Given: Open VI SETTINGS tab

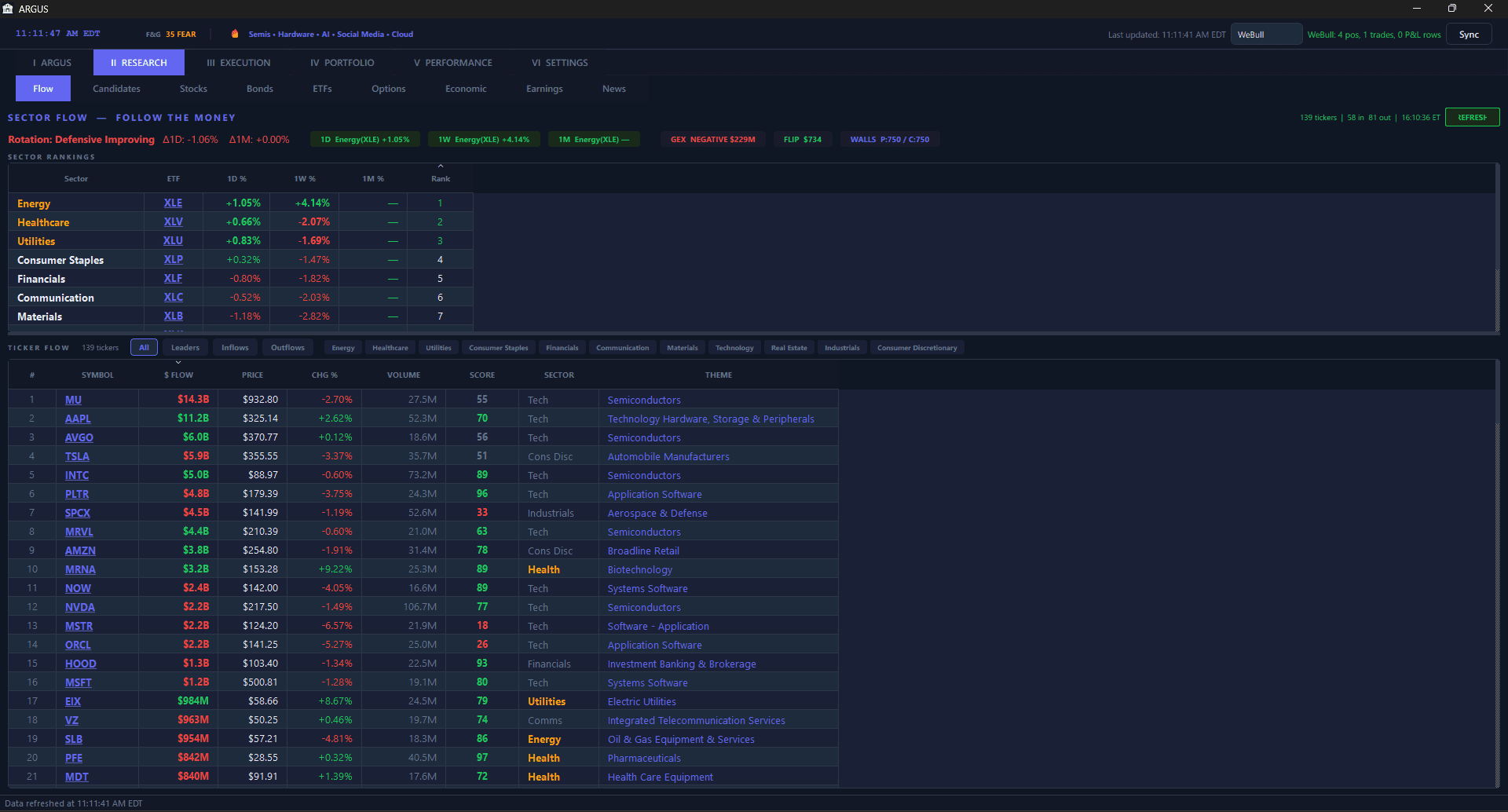Looking at the screenshot, I should click(x=560, y=63).
